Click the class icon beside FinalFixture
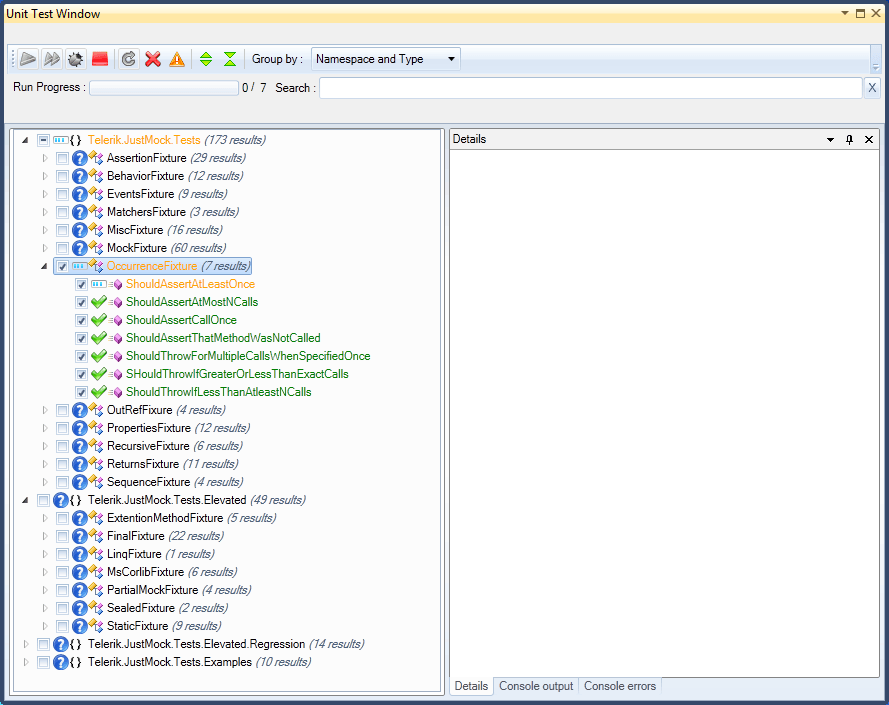889x705 pixels. (96, 536)
